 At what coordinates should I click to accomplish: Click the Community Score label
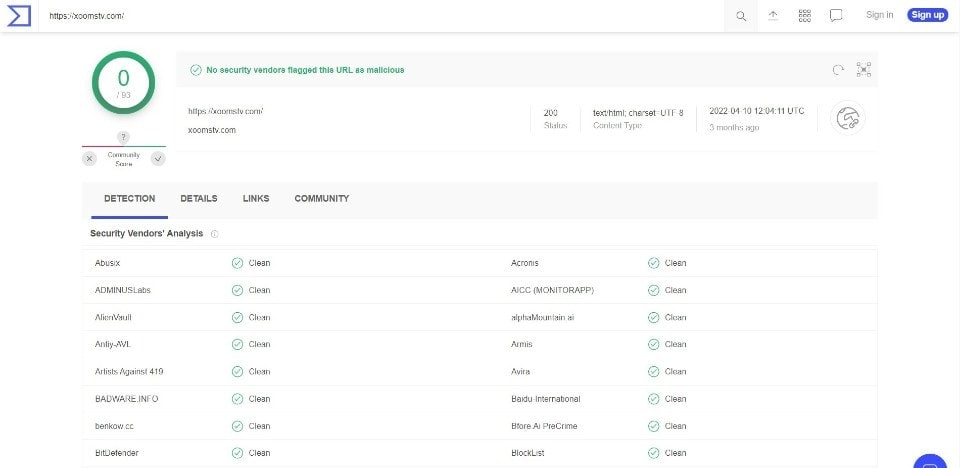pos(124,159)
